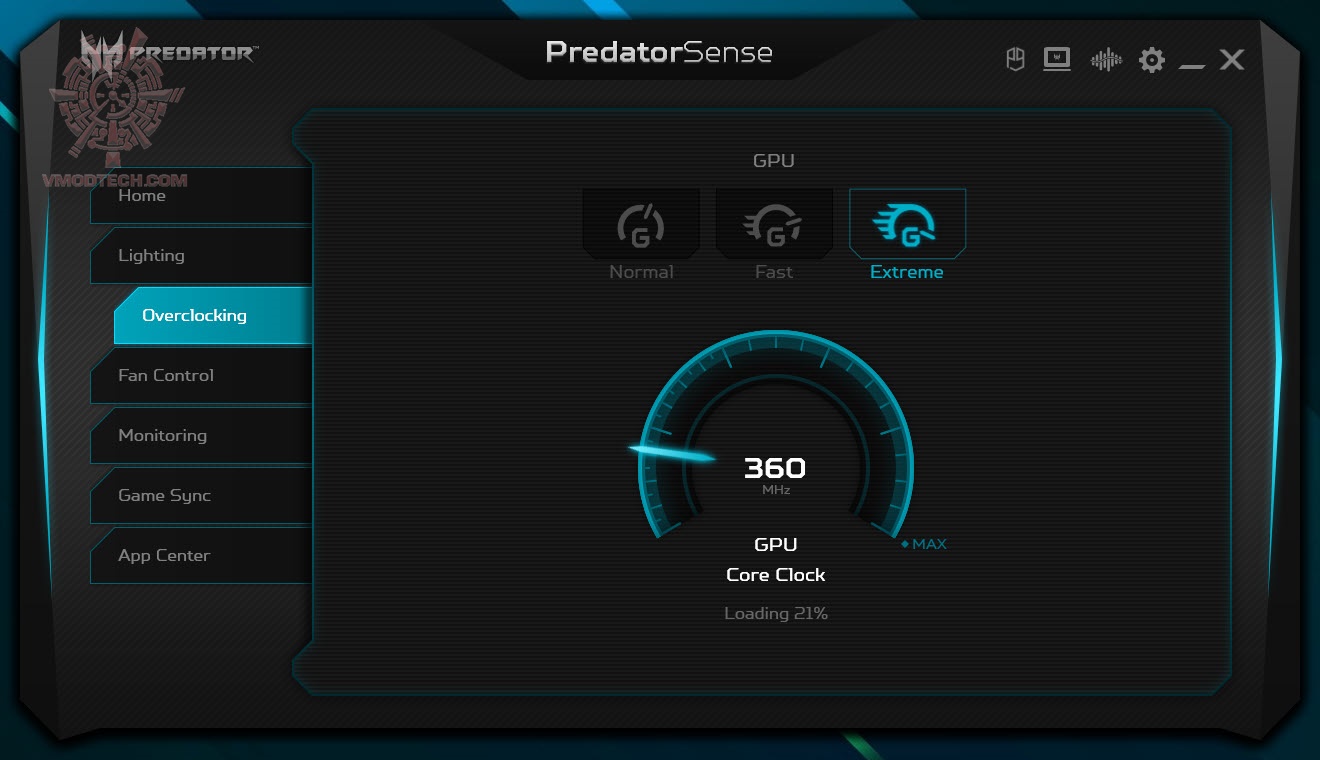Viewport: 1320px width, 760px height.
Task: Click the PredatorSense title text
Action: click(659, 52)
